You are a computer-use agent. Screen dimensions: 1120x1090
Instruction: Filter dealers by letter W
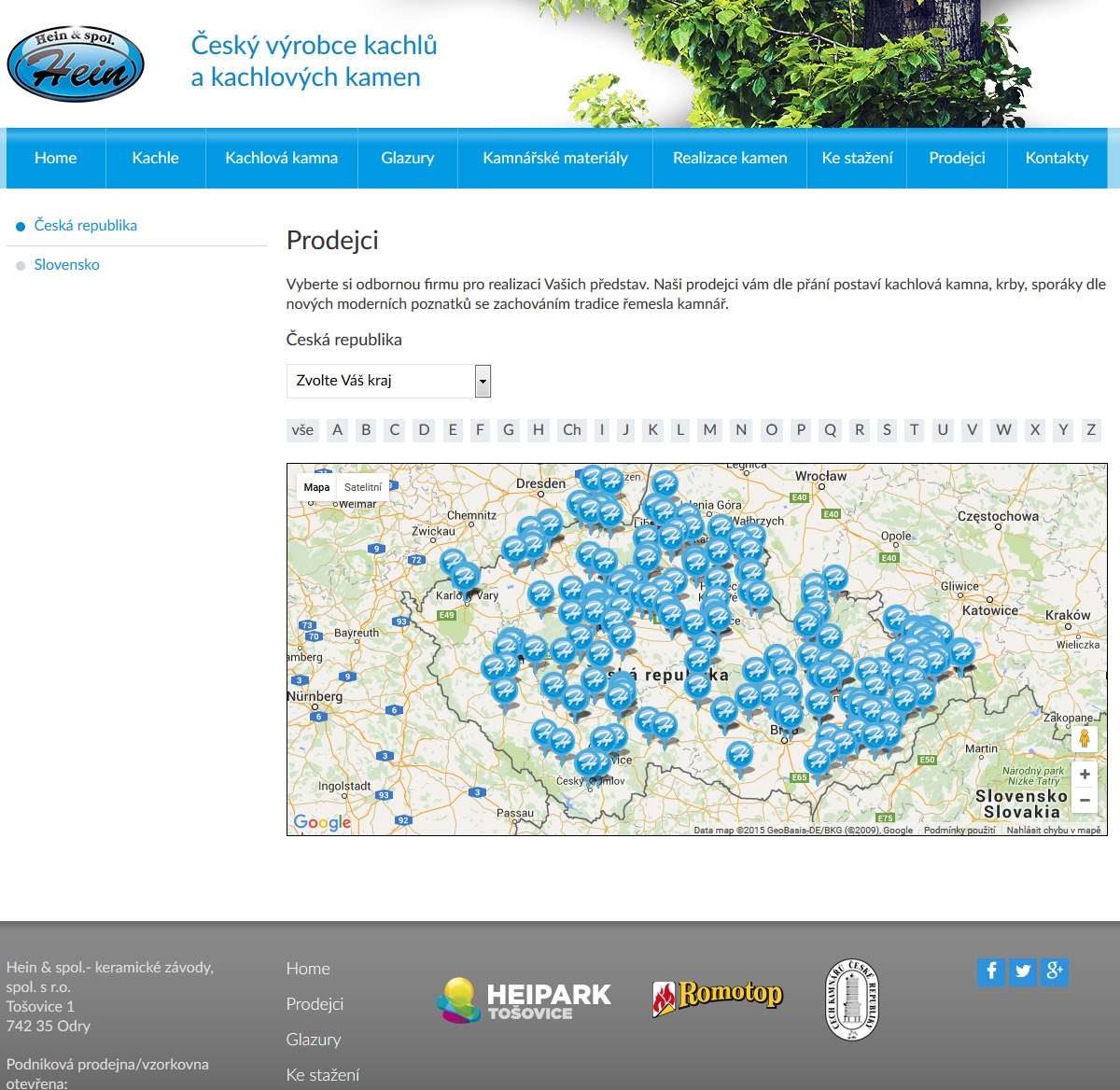pos(1004,430)
